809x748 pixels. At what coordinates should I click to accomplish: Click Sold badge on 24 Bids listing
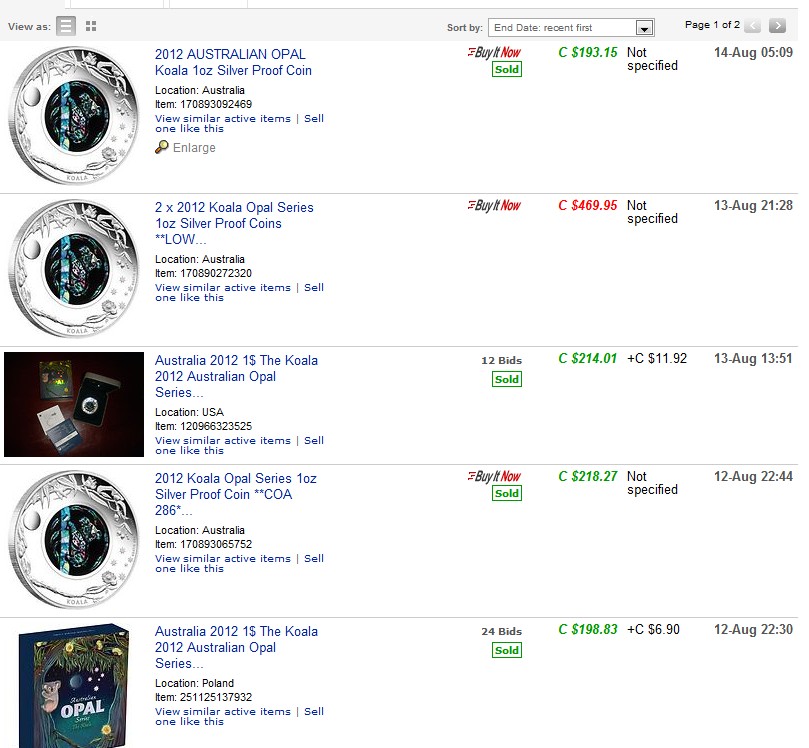[507, 650]
